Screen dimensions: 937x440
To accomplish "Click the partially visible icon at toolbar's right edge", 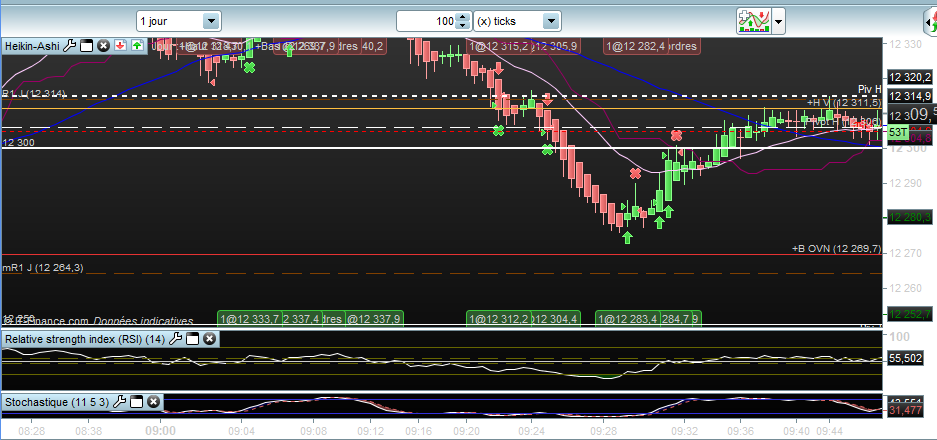I will click(x=931, y=22).
